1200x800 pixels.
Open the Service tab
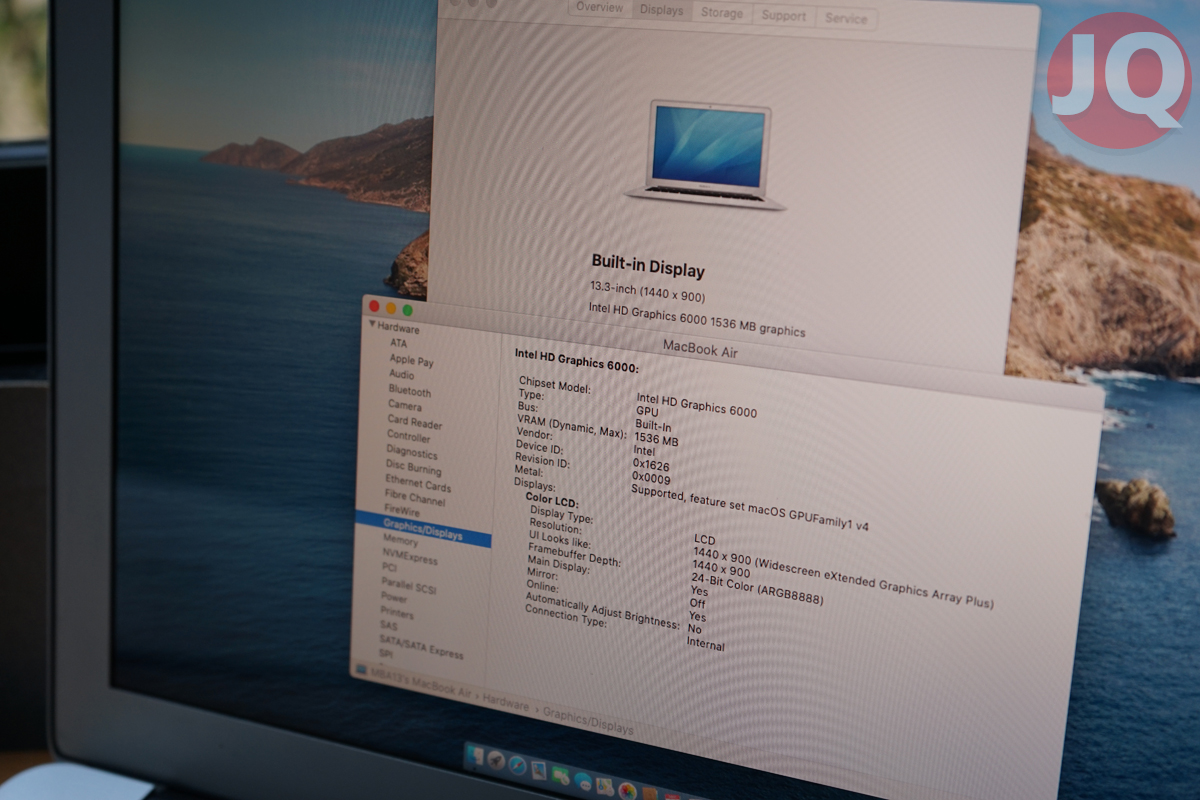(846, 18)
